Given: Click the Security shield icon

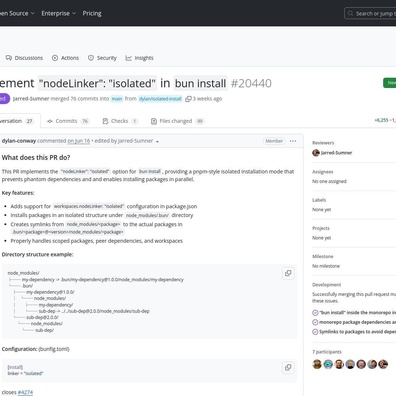Looking at the screenshot, I should (91, 58).
